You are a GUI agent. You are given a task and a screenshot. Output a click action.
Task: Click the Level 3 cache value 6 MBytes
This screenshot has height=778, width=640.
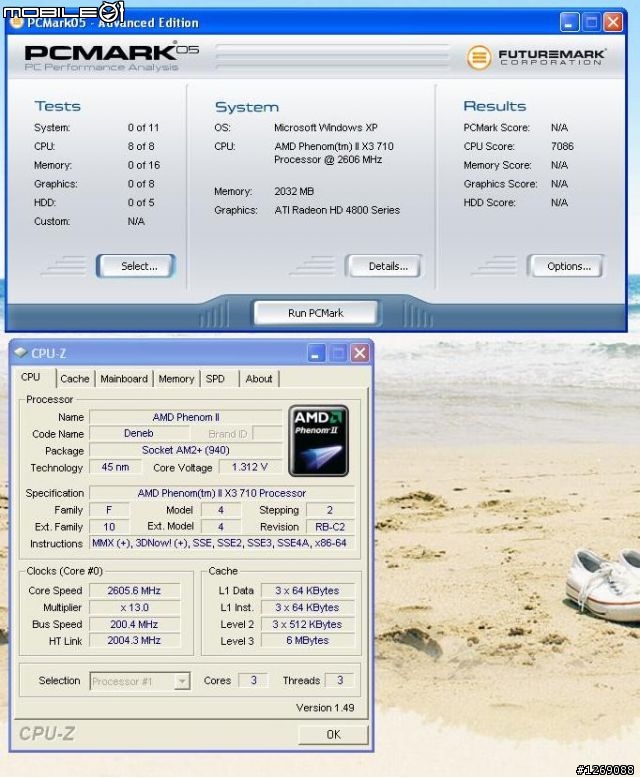point(308,640)
